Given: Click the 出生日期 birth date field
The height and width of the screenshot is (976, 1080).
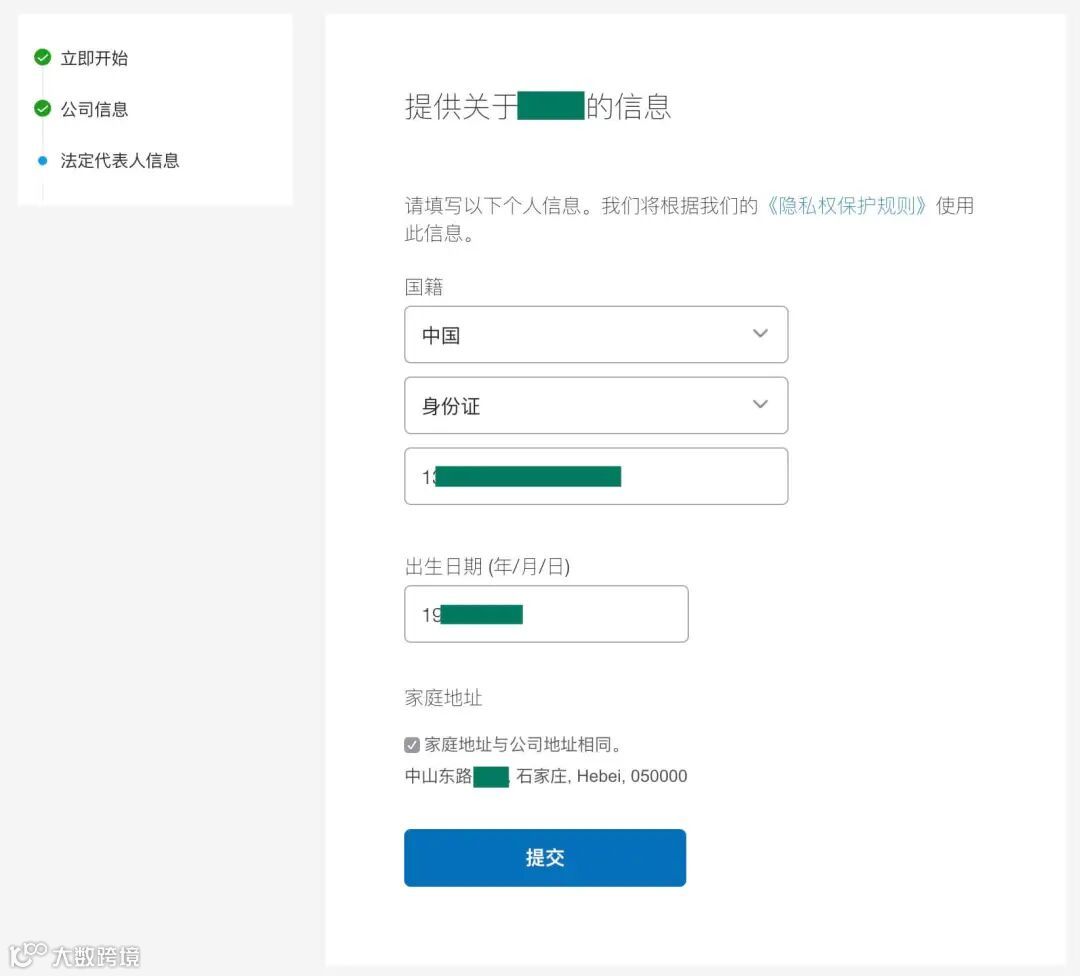Looking at the screenshot, I should pyautogui.click(x=546, y=615).
